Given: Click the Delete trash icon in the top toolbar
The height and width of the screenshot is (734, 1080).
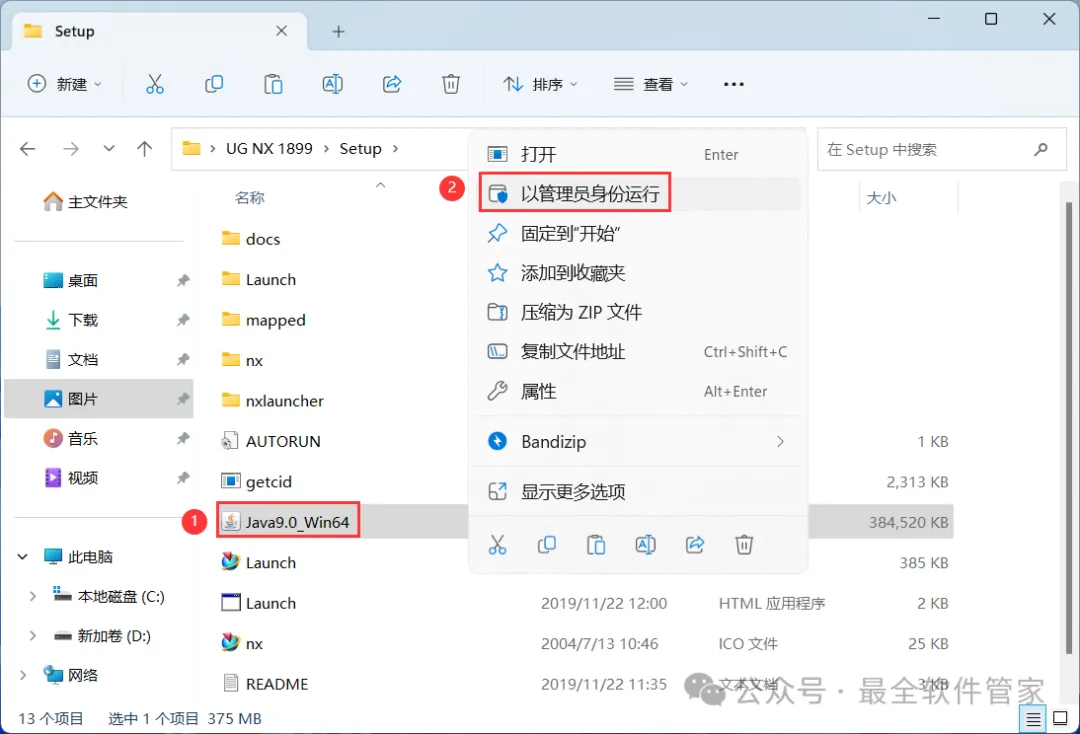Looking at the screenshot, I should point(451,84).
